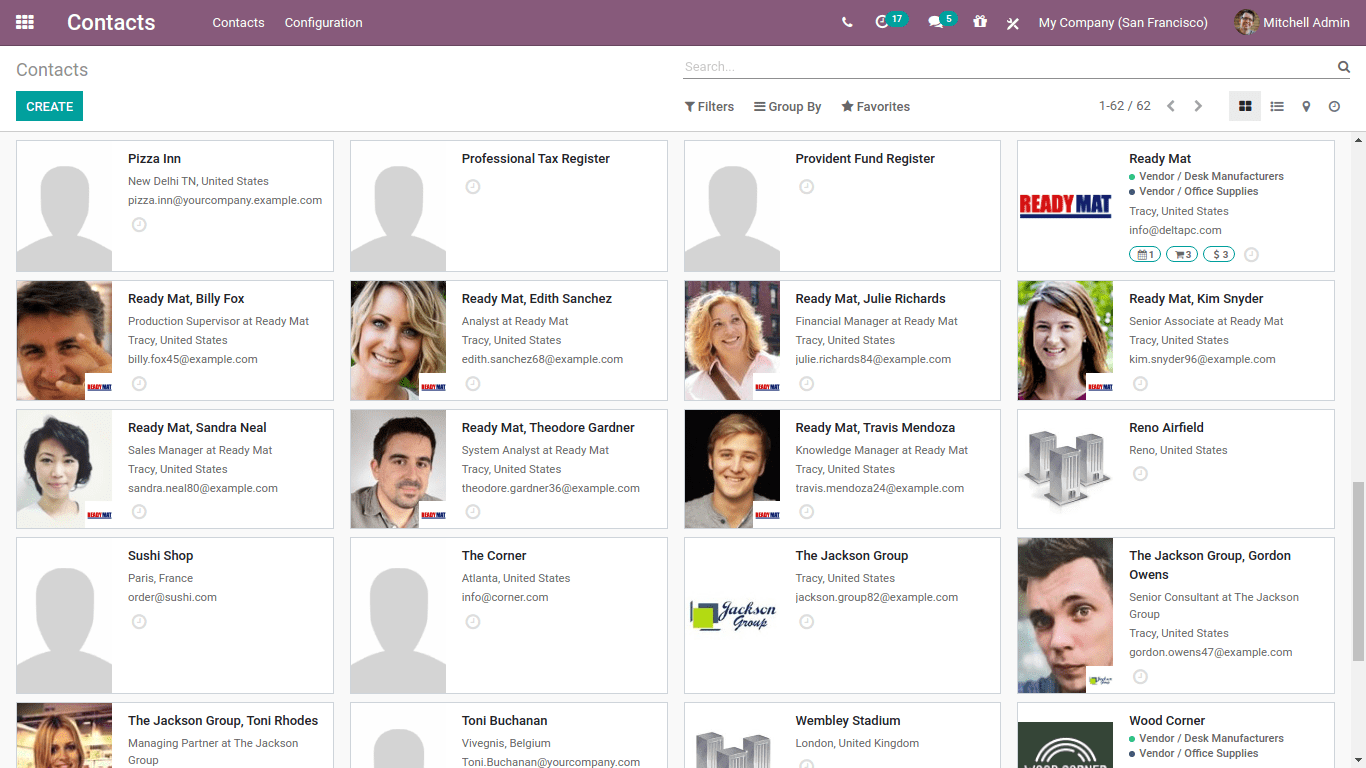1366x768 pixels.
Task: Open messages chat icon with 5 badge
Action: (x=942, y=21)
